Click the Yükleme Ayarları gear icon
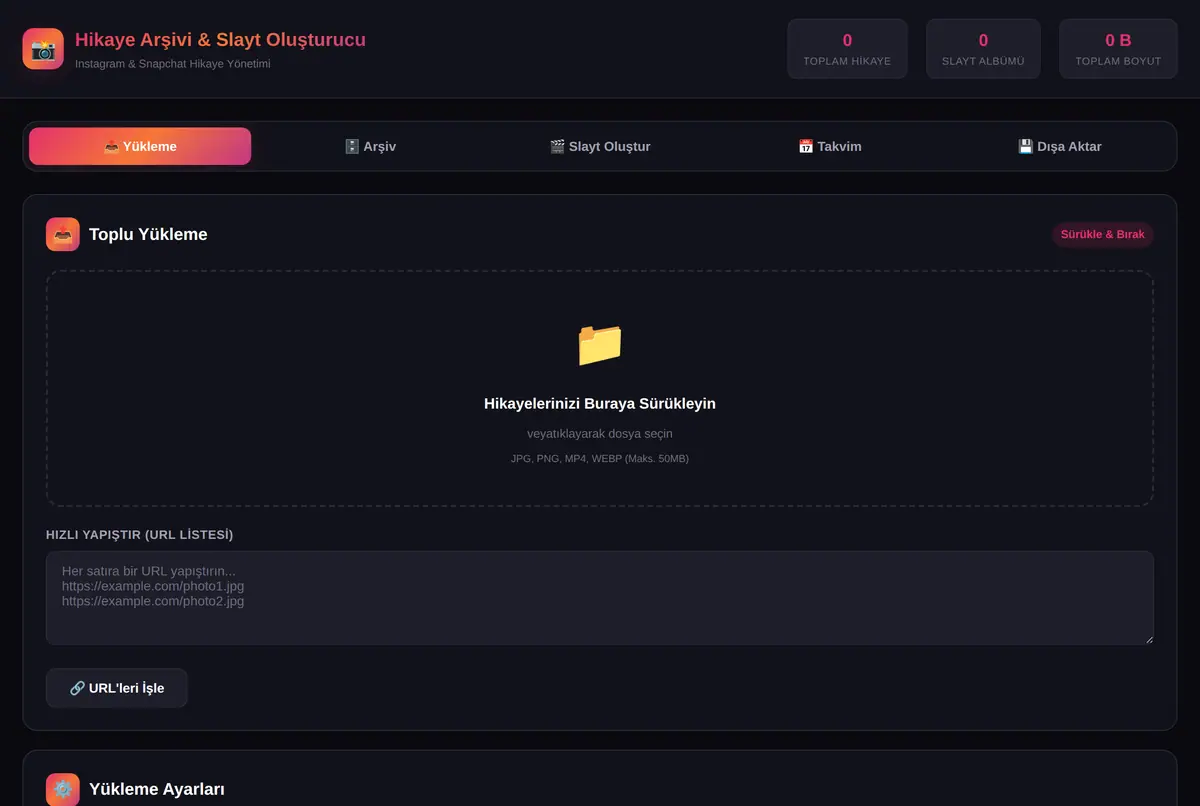Image resolution: width=1200 pixels, height=806 pixels. click(63, 789)
